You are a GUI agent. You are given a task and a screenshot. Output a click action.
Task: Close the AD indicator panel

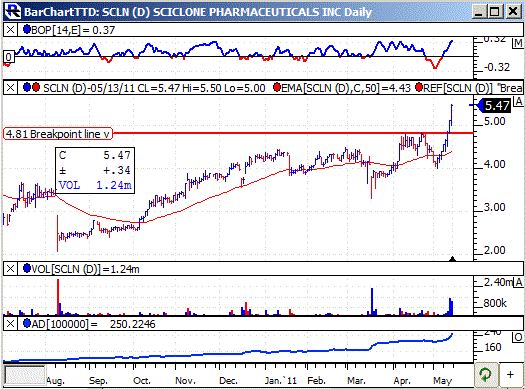point(10,324)
